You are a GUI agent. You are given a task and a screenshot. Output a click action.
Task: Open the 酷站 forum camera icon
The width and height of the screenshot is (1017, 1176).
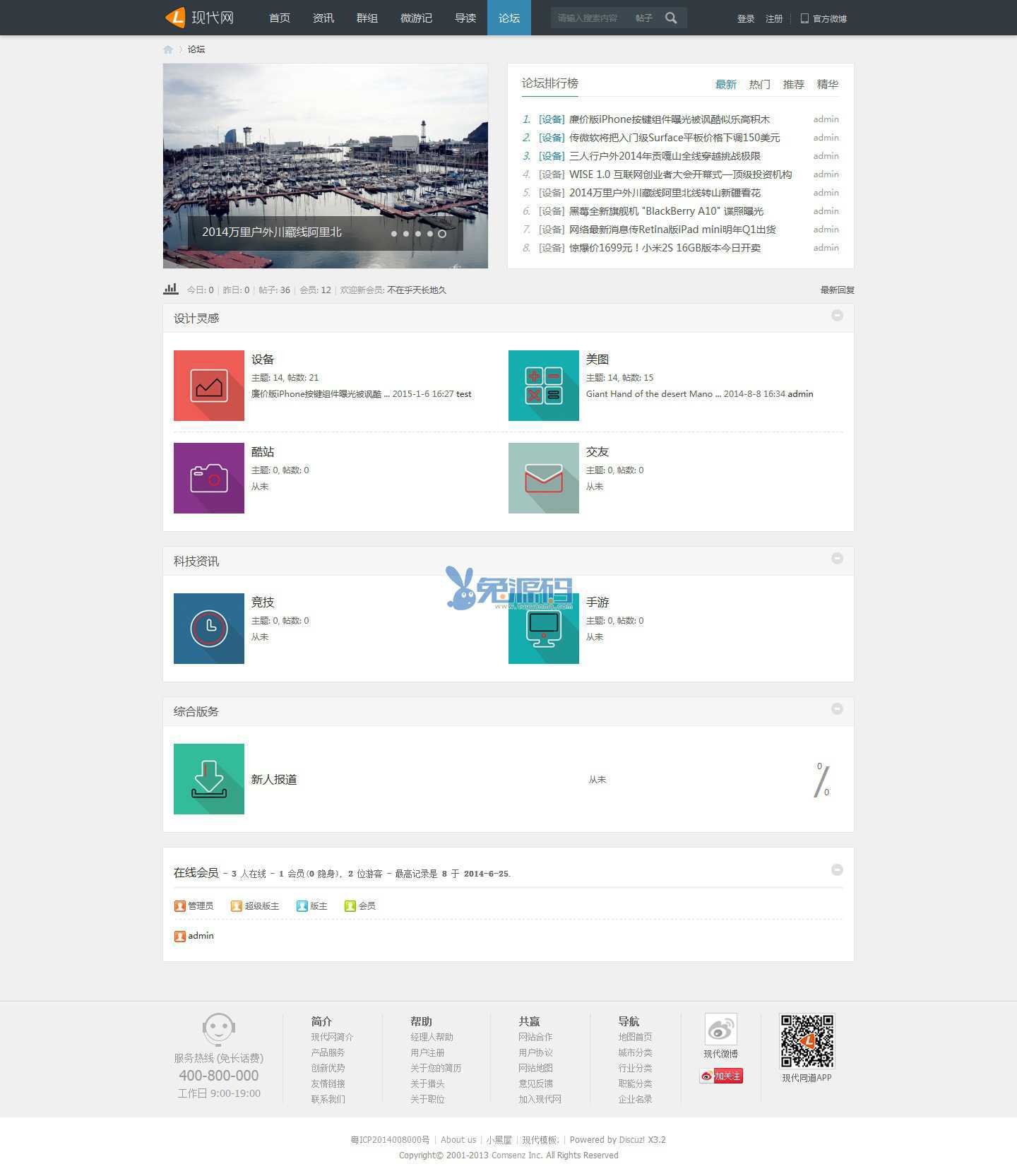tap(209, 478)
